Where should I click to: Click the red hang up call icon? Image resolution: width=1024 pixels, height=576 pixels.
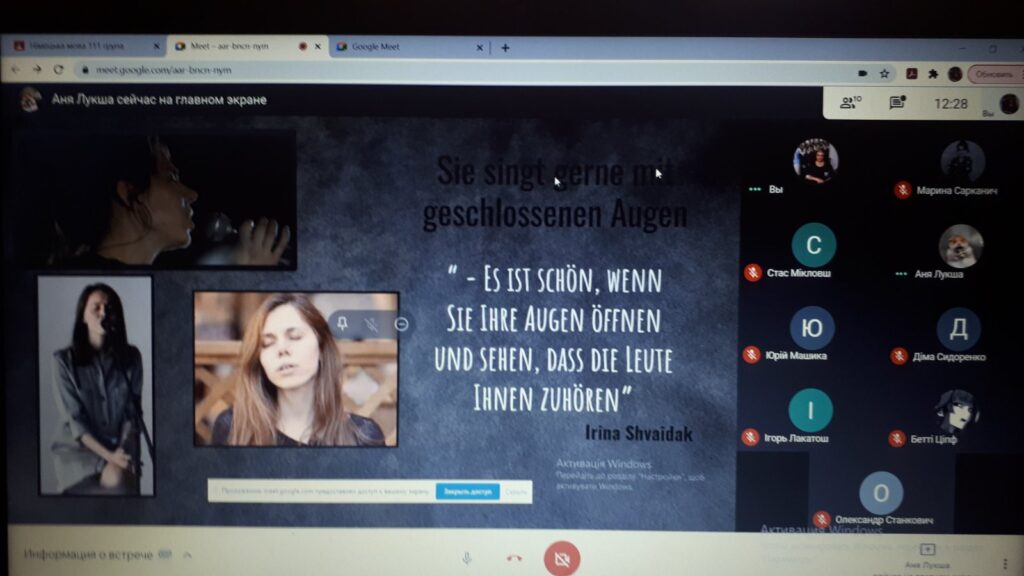coord(514,557)
